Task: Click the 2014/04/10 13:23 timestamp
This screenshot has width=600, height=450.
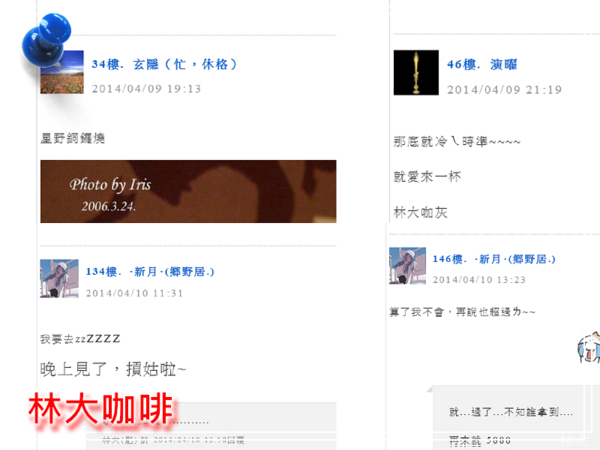Action: pyautogui.click(x=479, y=280)
